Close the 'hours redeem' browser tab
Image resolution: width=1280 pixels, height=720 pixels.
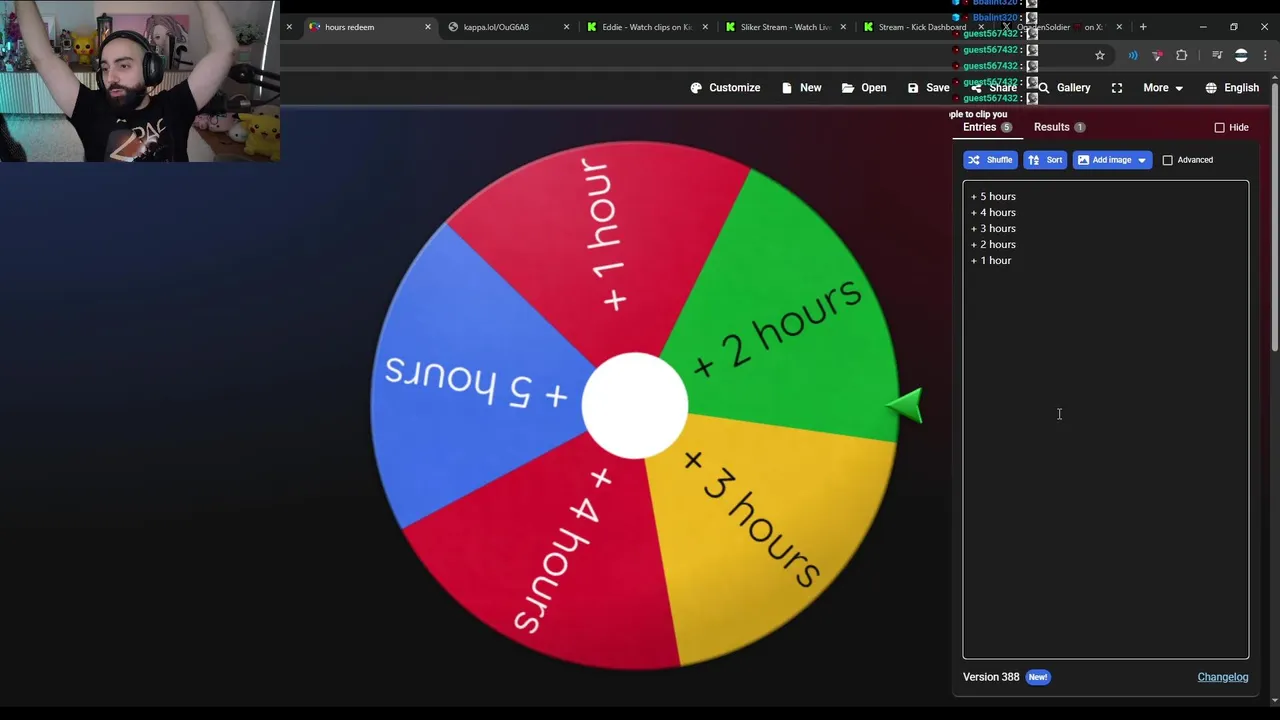[428, 27]
